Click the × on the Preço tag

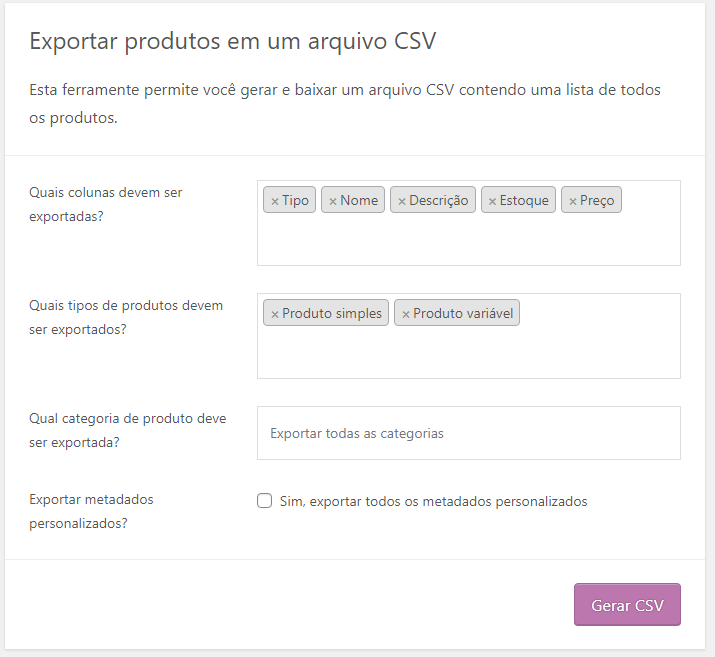coord(573,201)
